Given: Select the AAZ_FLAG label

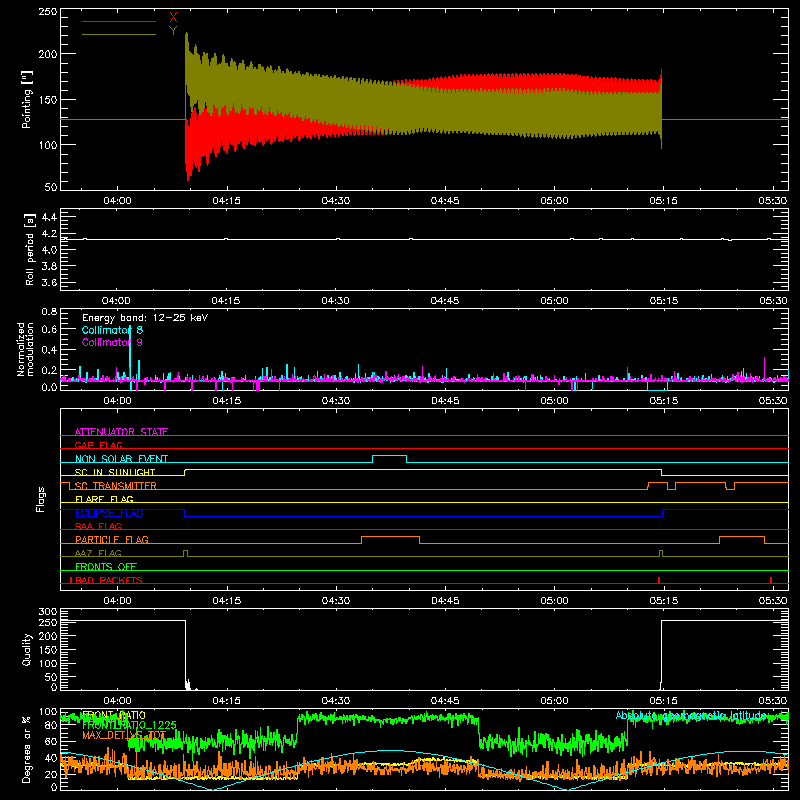Looking at the screenshot, I should click(98, 553).
